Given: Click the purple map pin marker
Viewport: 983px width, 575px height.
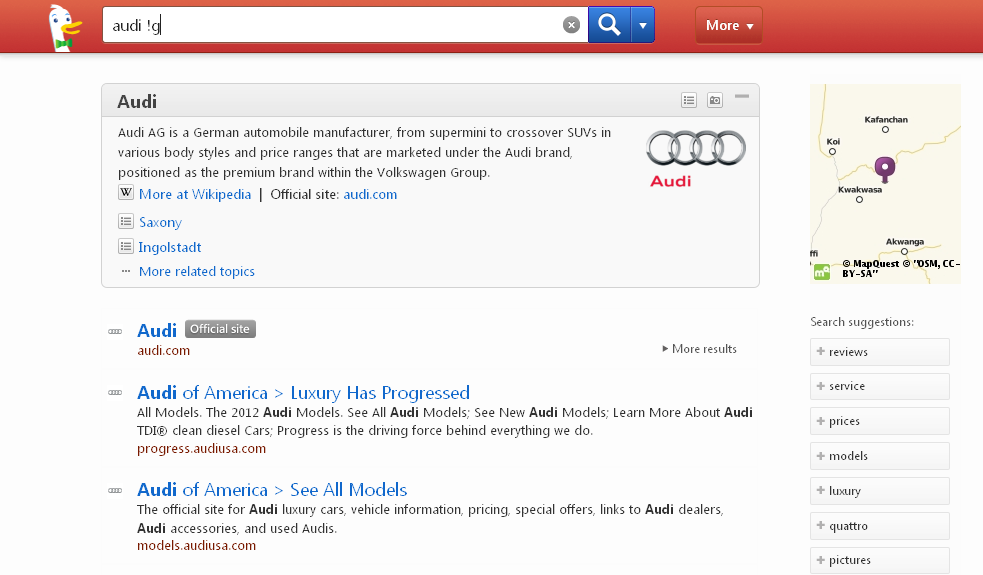Looking at the screenshot, I should point(885,169).
